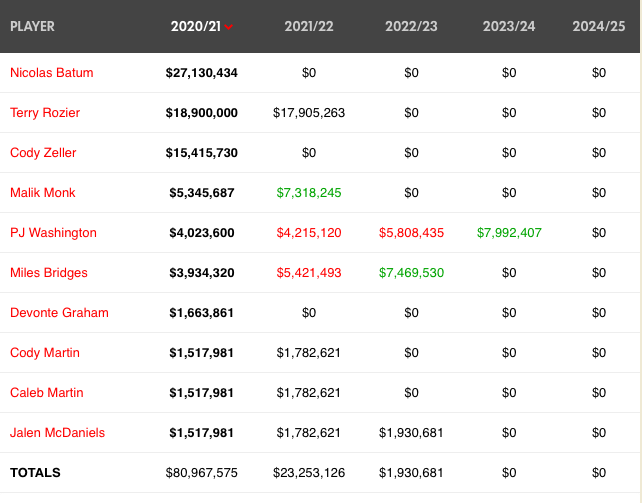Select the TOTALS row $1,930,681 value

[x=411, y=473]
